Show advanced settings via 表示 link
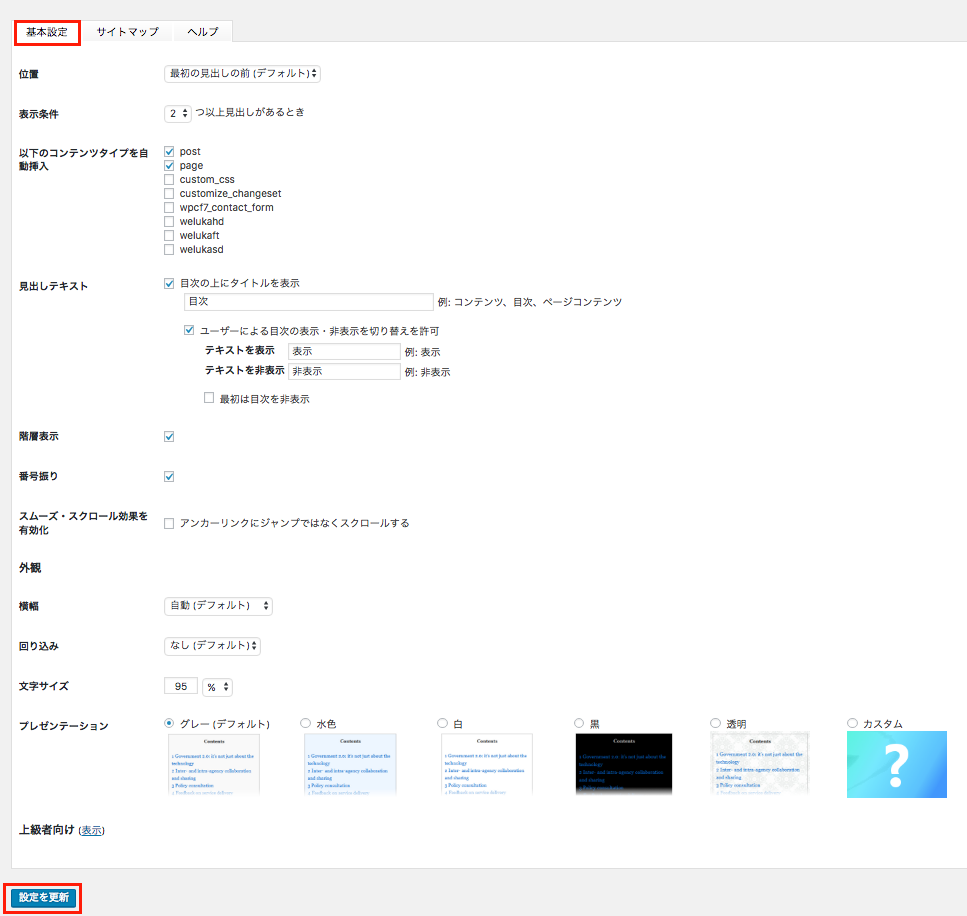967x916 pixels. click(91, 831)
